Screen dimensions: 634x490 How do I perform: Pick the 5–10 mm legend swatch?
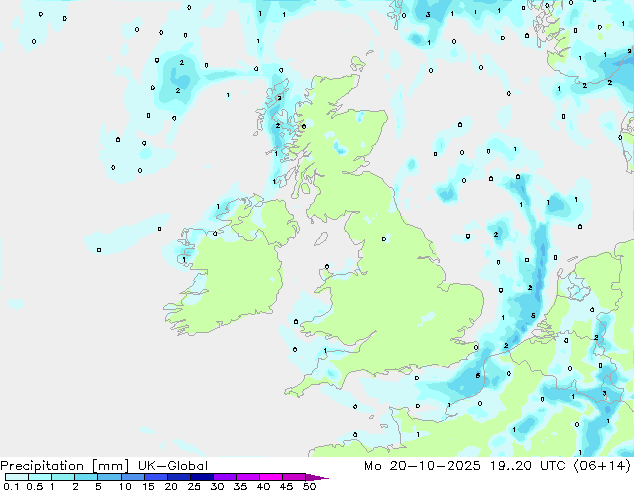point(109,477)
